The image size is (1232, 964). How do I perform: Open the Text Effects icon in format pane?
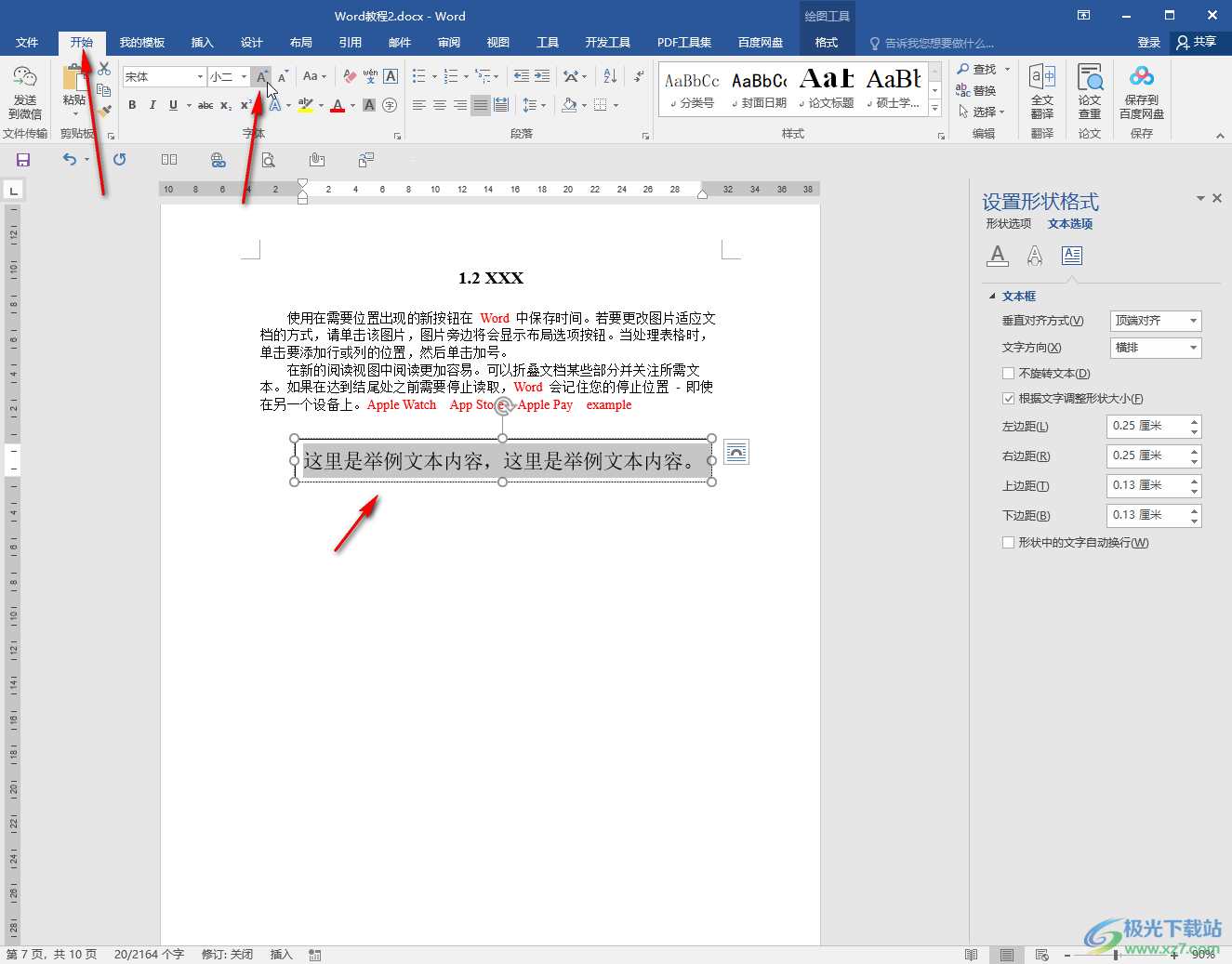(x=1034, y=256)
